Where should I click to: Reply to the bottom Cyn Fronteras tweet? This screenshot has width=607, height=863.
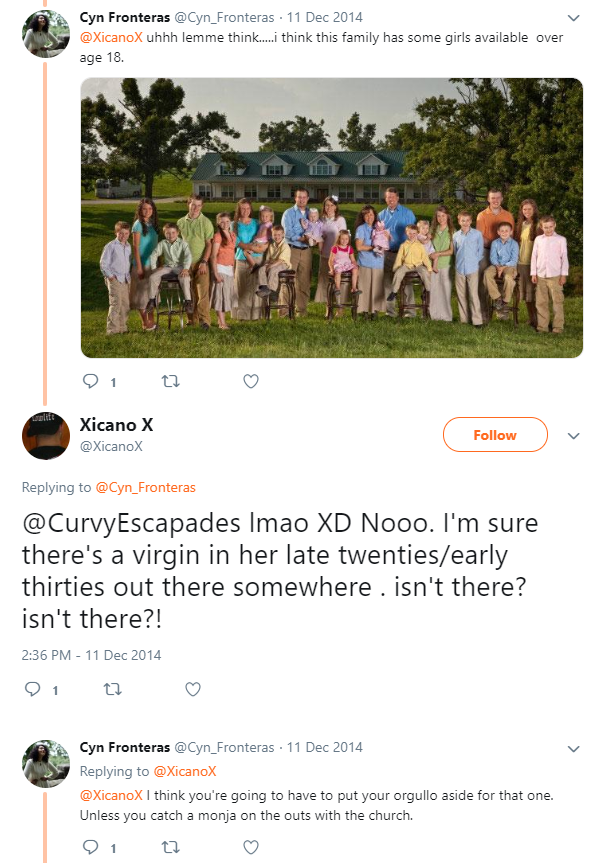[x=90, y=847]
